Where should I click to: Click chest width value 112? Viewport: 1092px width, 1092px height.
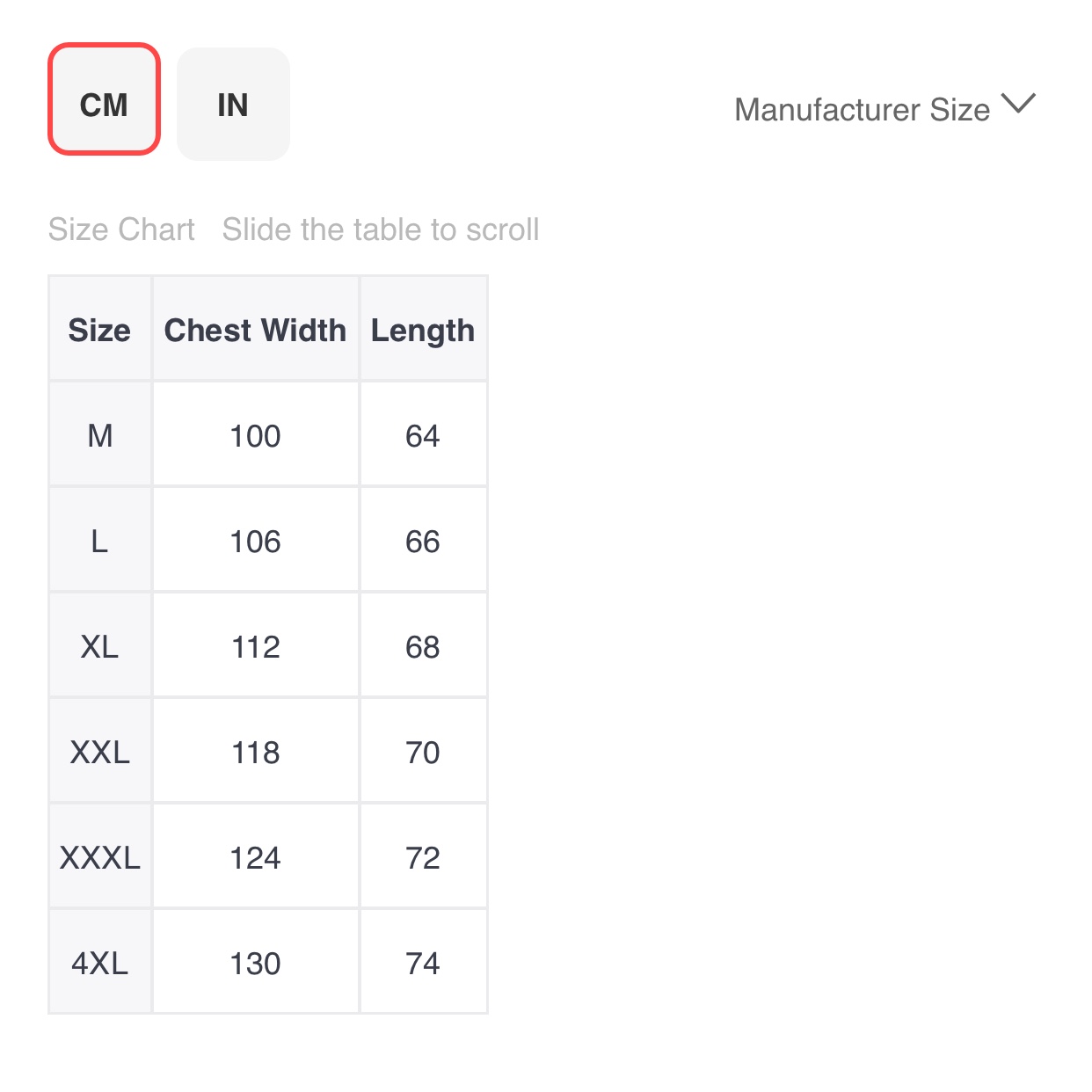tap(255, 646)
